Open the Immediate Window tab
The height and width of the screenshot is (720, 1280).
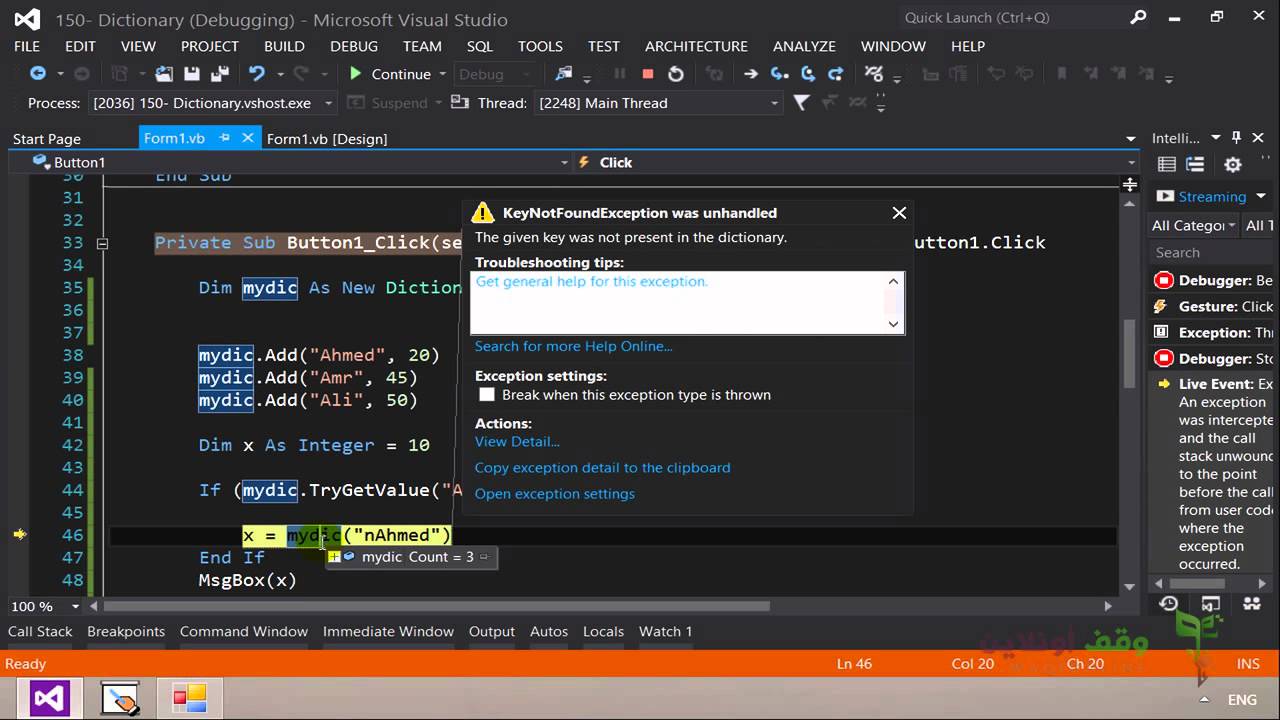(x=388, y=631)
